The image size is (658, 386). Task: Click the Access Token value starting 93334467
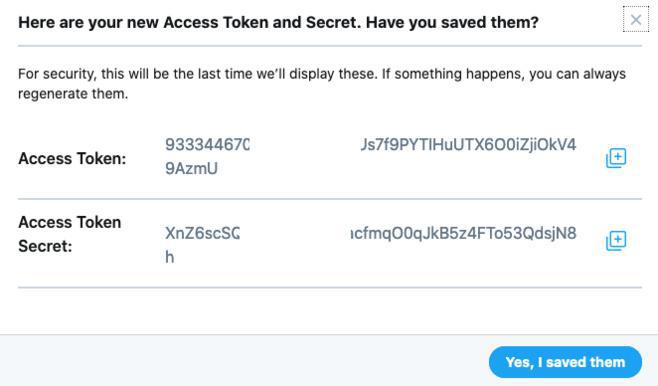coord(207,145)
